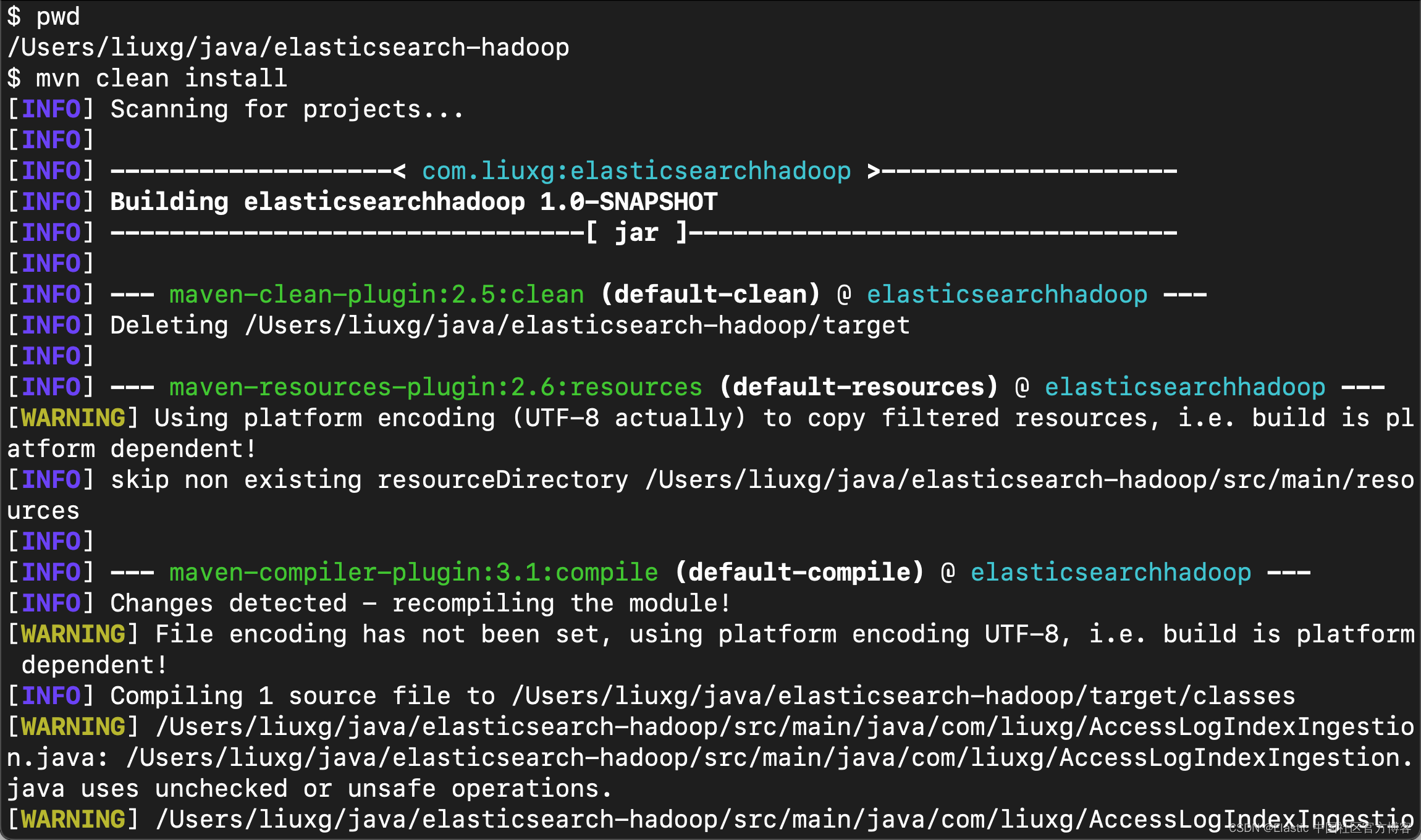This screenshot has width=1421, height=840.
Task: Click the 'pwd' command text
Action: (58, 16)
